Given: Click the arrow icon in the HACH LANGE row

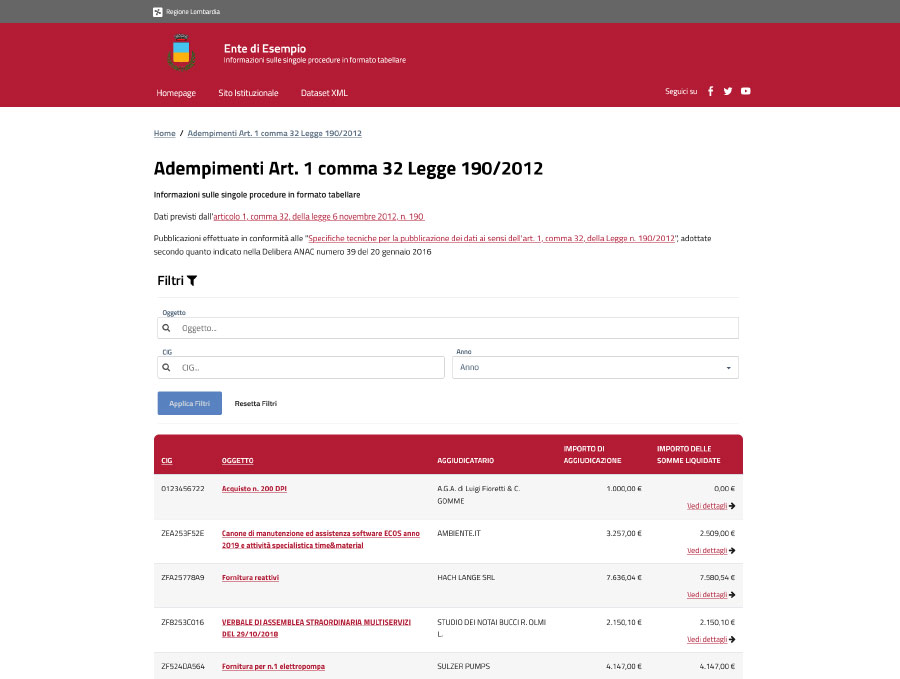Looking at the screenshot, I should pyautogui.click(x=732, y=595).
